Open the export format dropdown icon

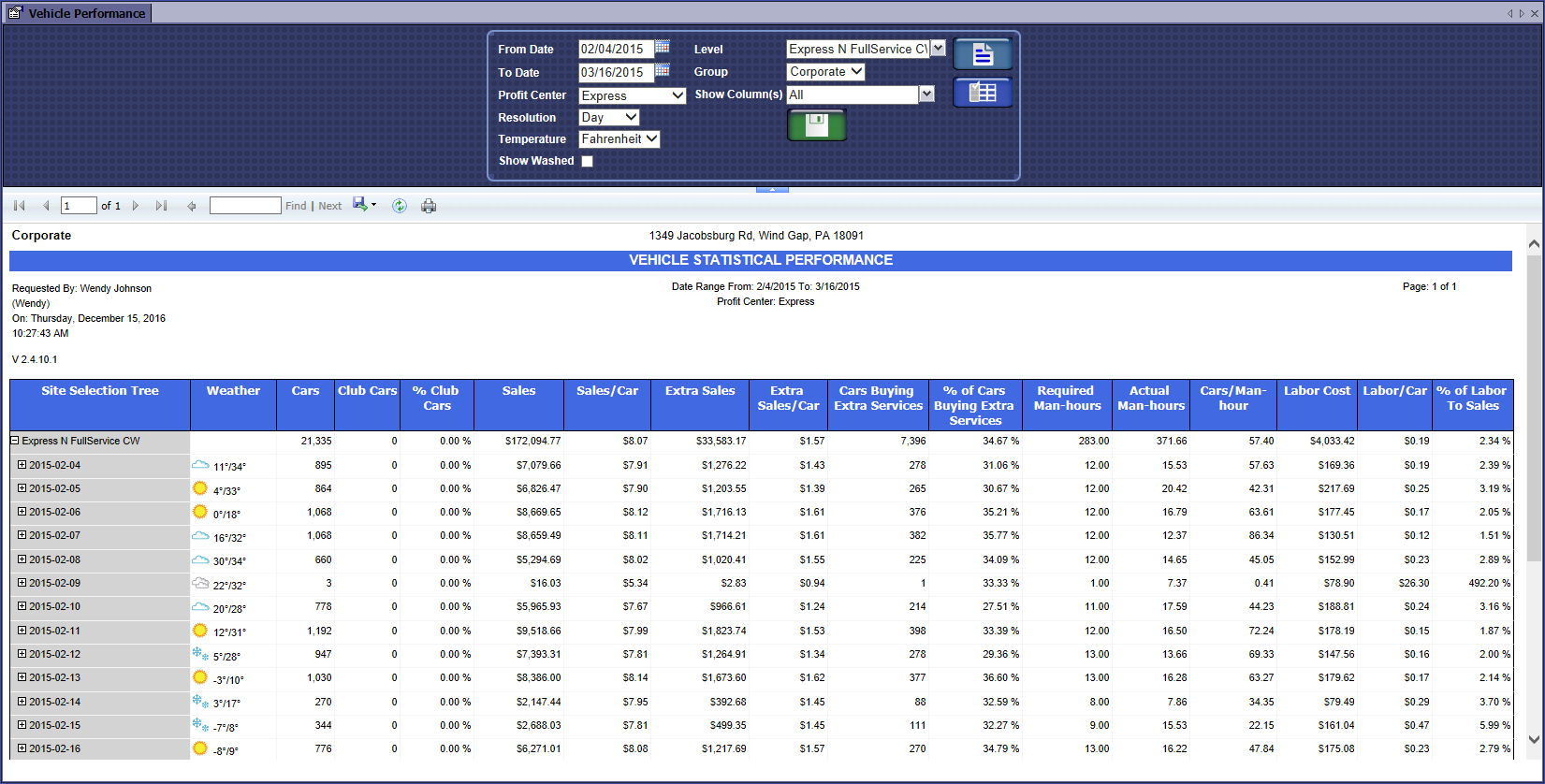[364, 205]
